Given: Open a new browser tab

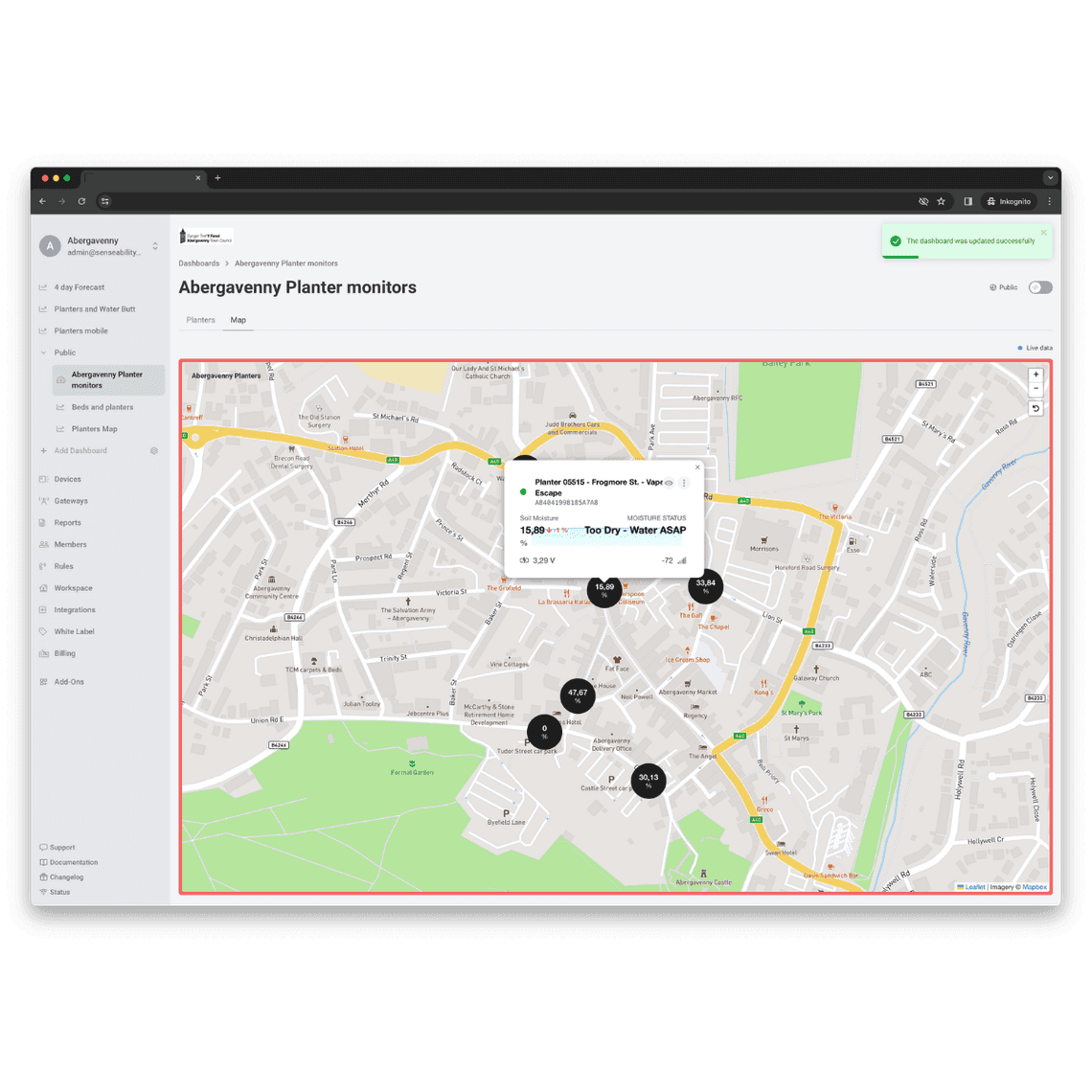Looking at the screenshot, I should coord(217,178).
